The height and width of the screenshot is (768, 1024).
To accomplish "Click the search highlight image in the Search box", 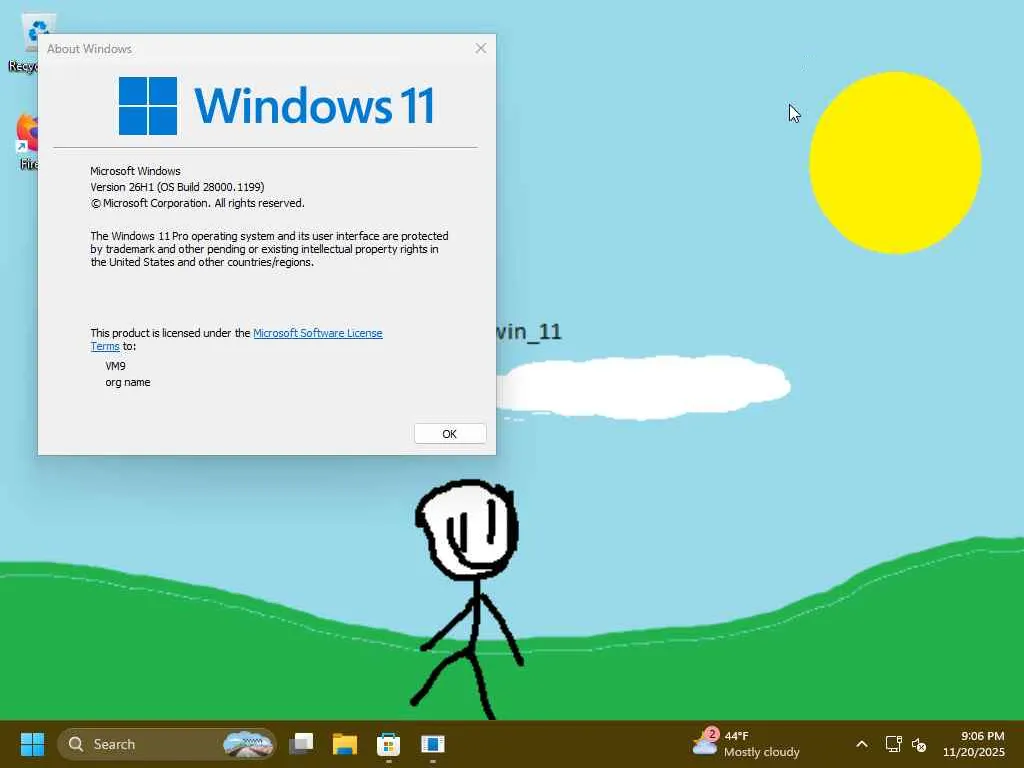I will point(248,744).
